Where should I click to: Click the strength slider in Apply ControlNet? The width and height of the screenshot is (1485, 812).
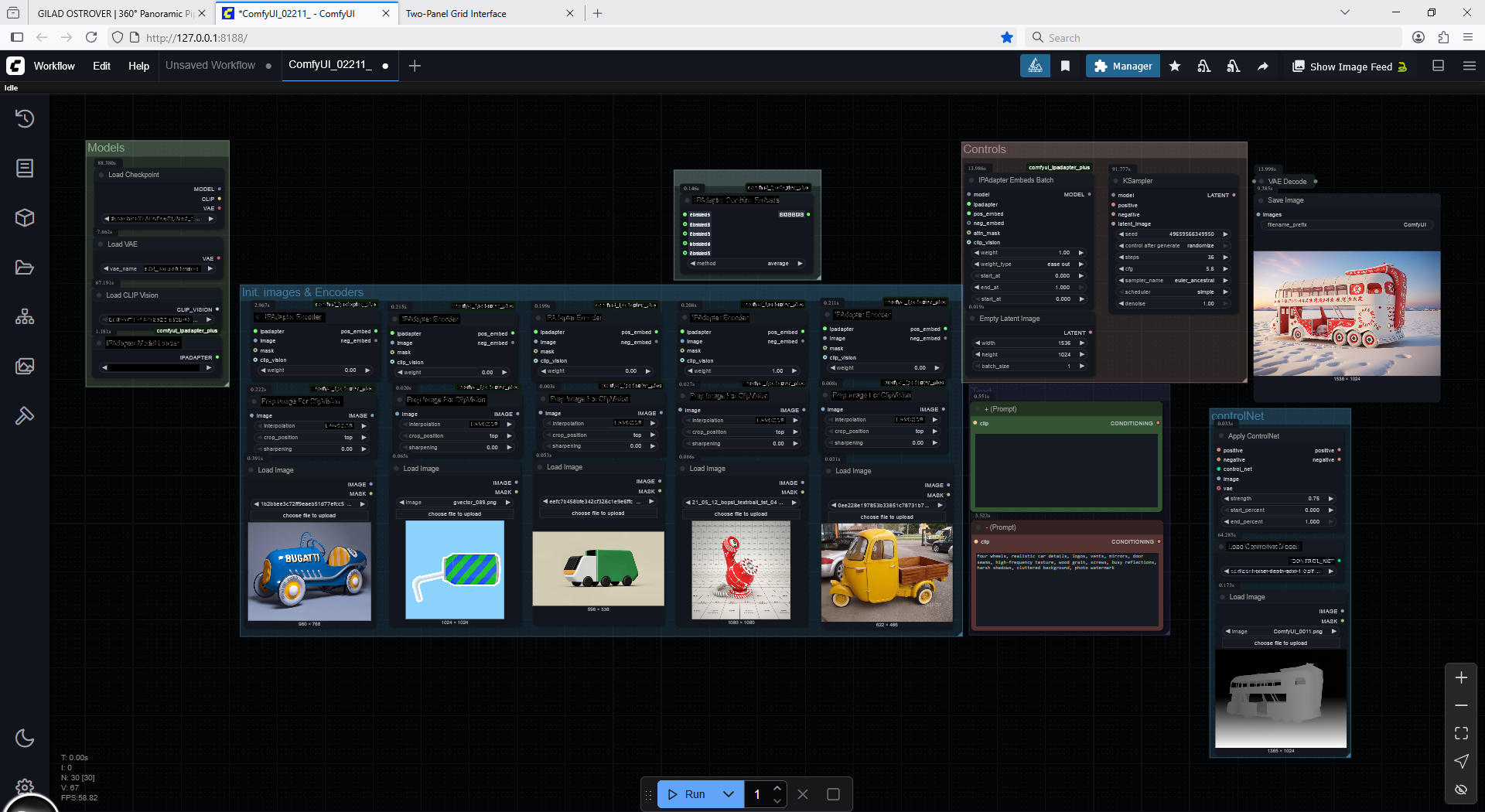1278,499
